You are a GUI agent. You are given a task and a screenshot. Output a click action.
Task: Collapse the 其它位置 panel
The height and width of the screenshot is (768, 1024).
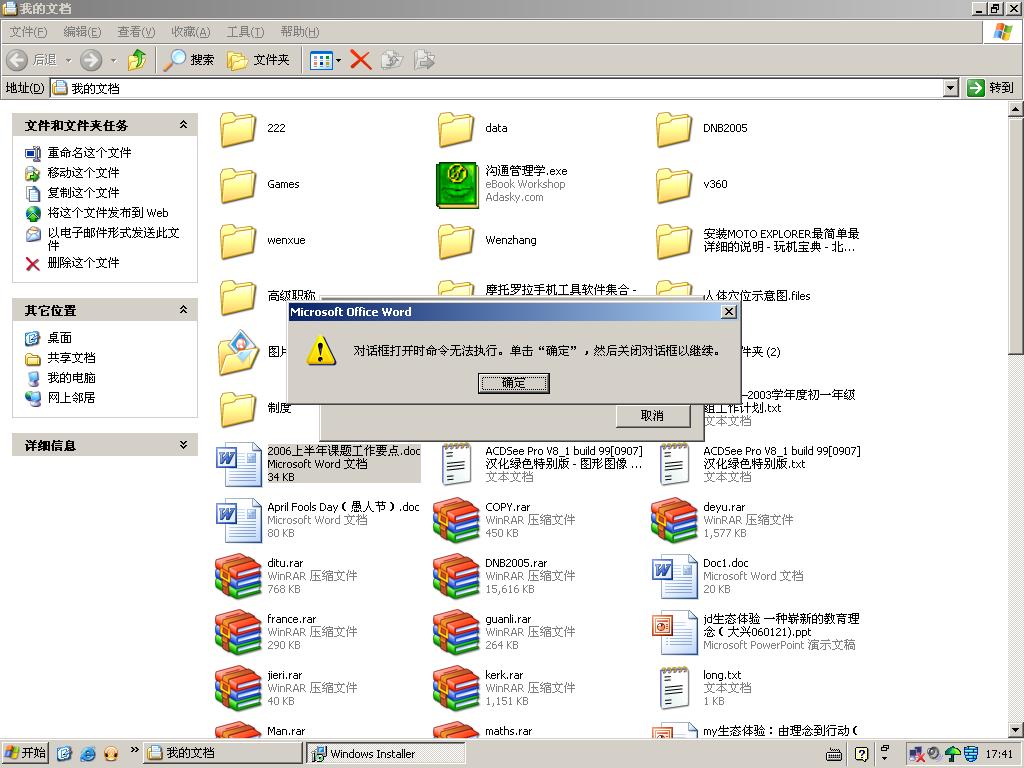(x=184, y=310)
